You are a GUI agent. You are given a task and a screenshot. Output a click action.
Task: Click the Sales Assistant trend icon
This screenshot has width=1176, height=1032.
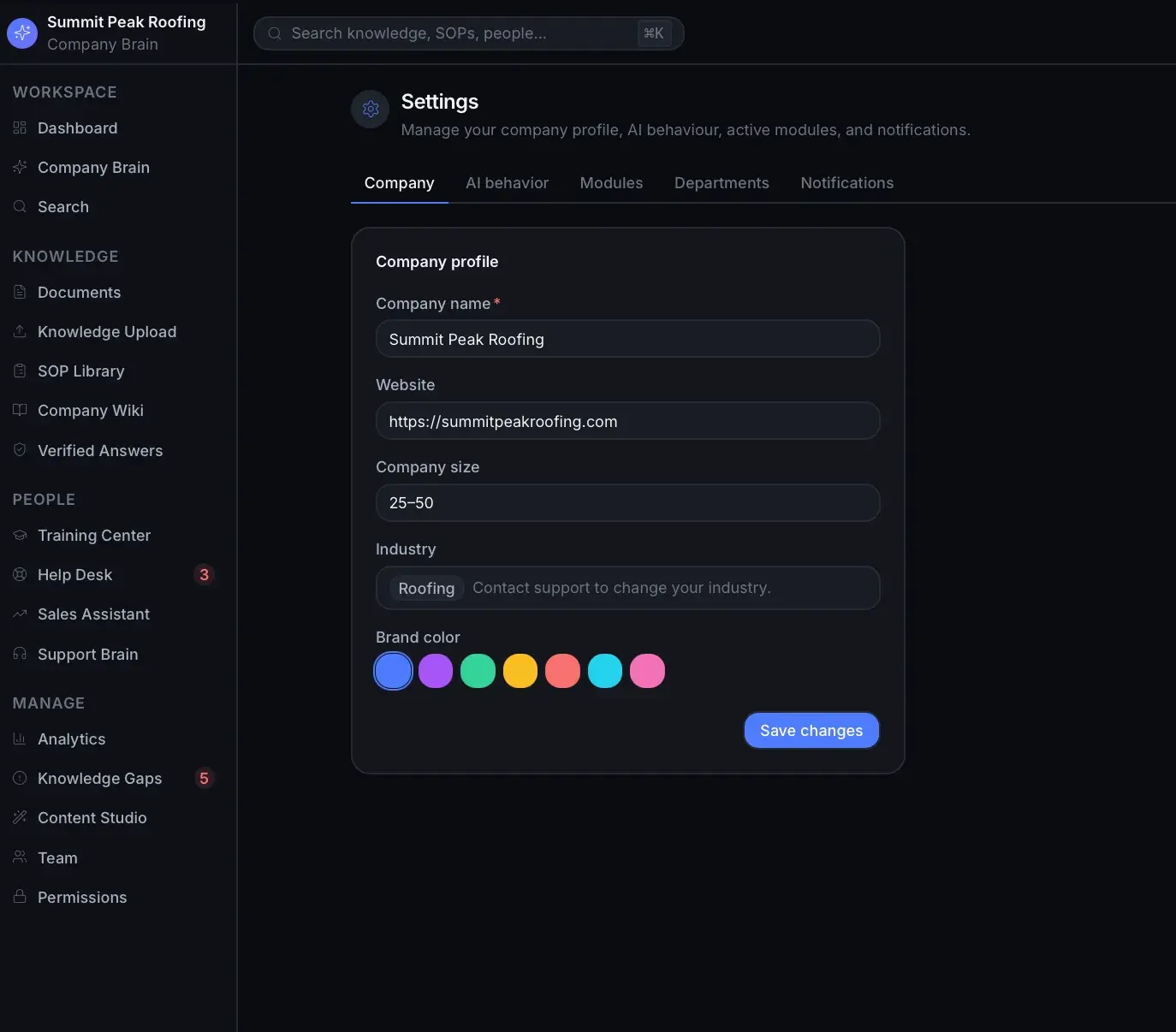(x=20, y=614)
